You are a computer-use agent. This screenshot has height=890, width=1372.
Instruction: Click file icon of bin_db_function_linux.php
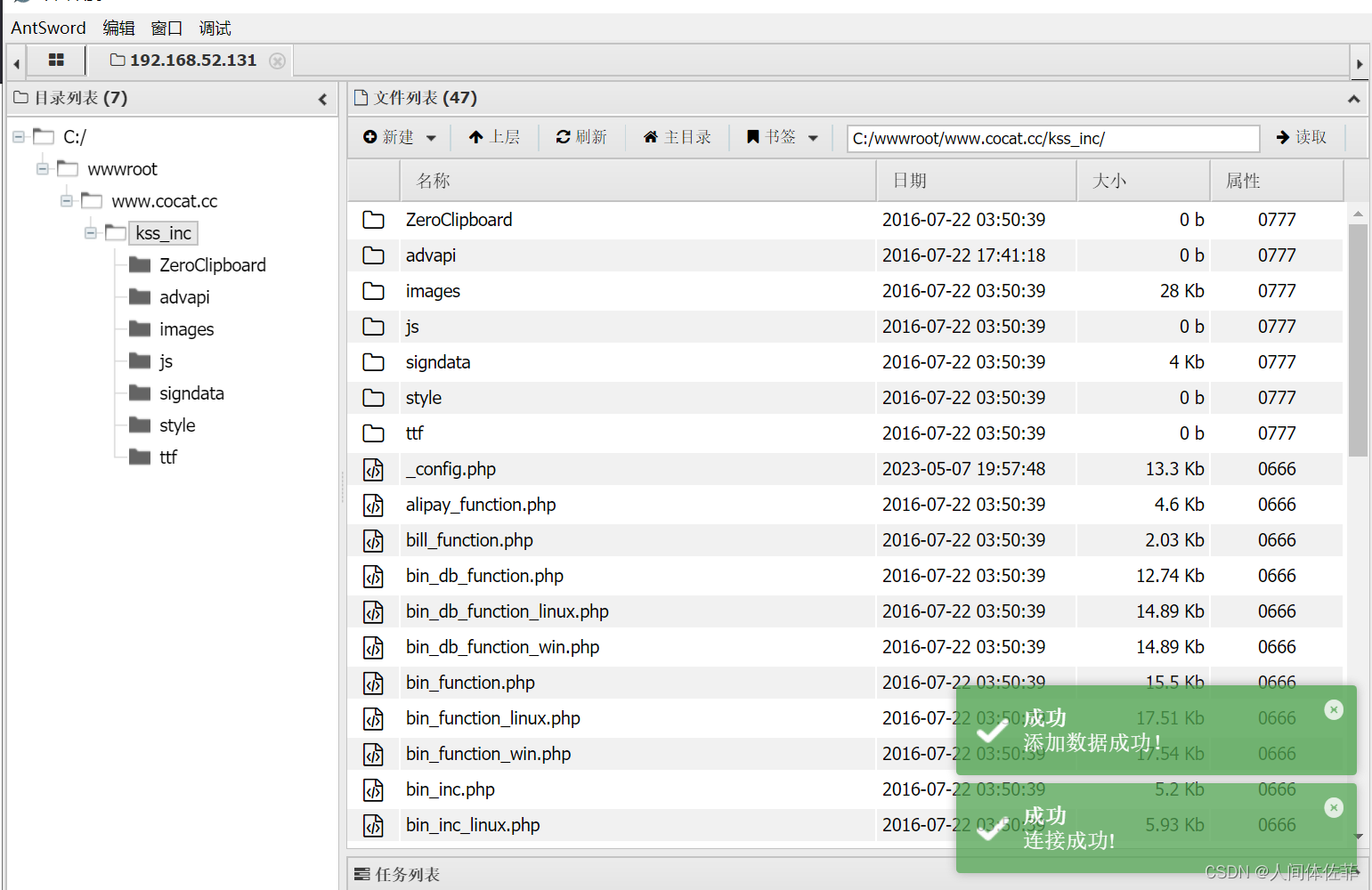[x=373, y=611]
